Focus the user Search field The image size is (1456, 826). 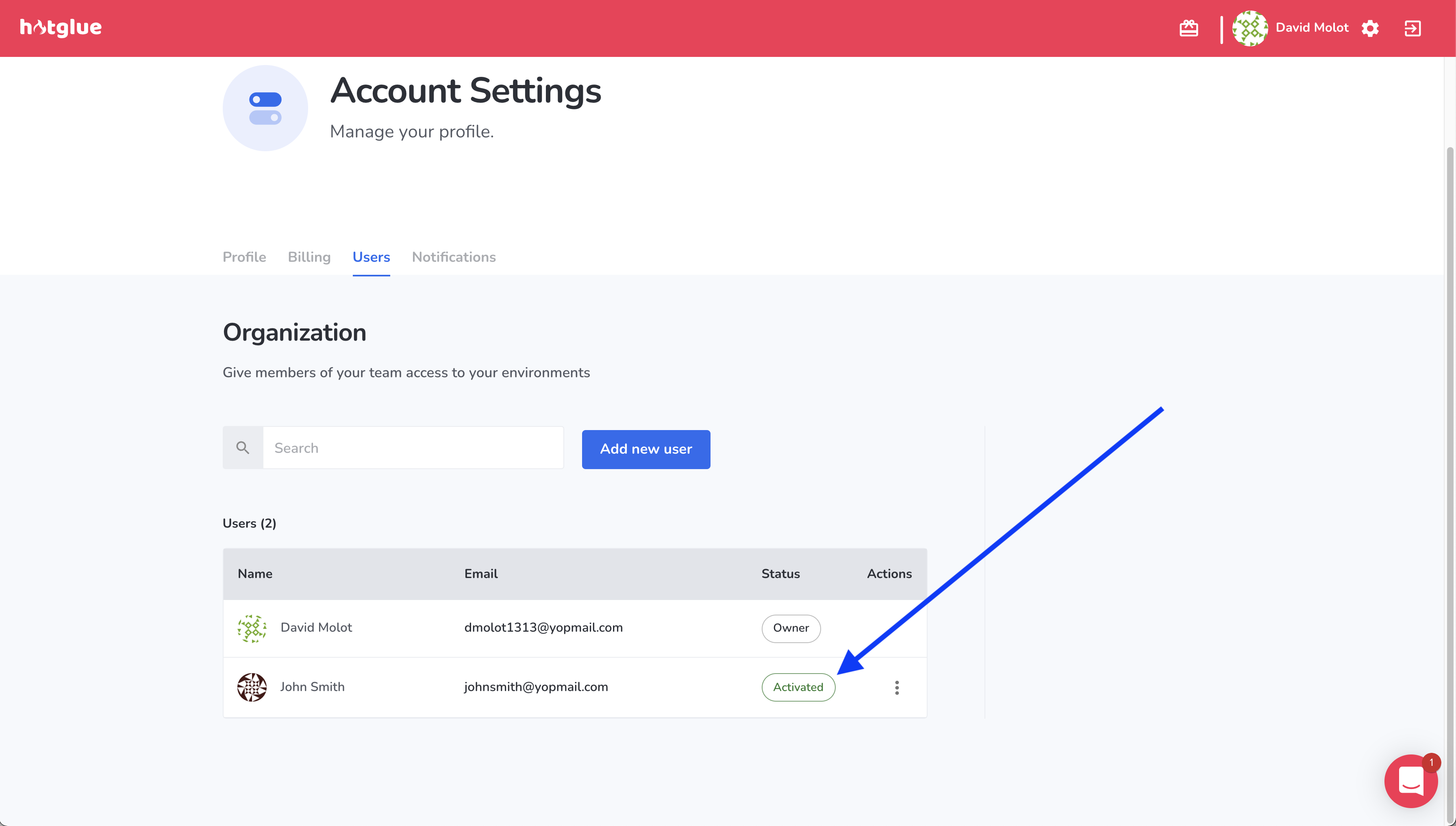pos(413,448)
